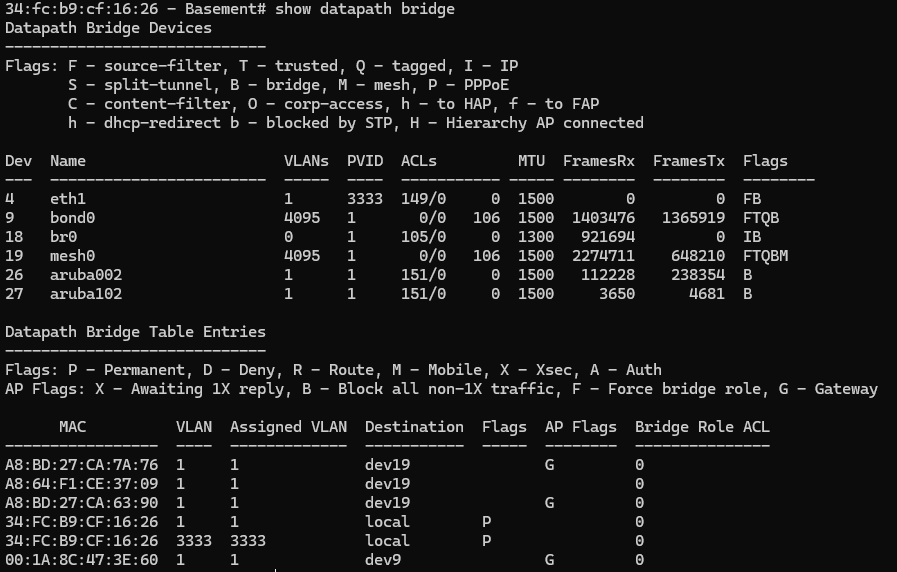Click the 'Bridge Role ACL' column header
The width and height of the screenshot is (897, 572).
click(x=702, y=427)
